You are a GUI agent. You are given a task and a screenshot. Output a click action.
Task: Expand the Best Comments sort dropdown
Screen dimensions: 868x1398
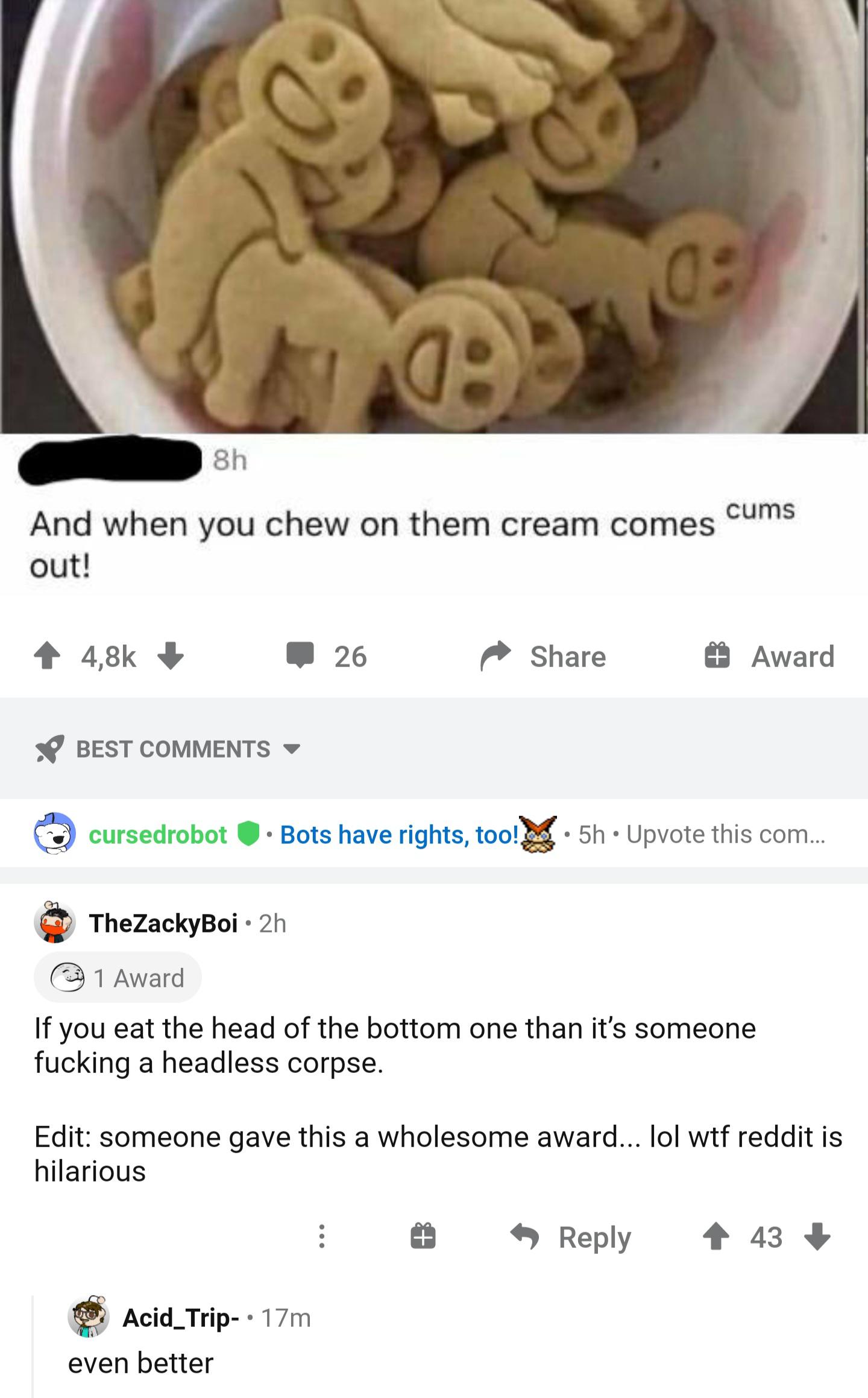[168, 749]
